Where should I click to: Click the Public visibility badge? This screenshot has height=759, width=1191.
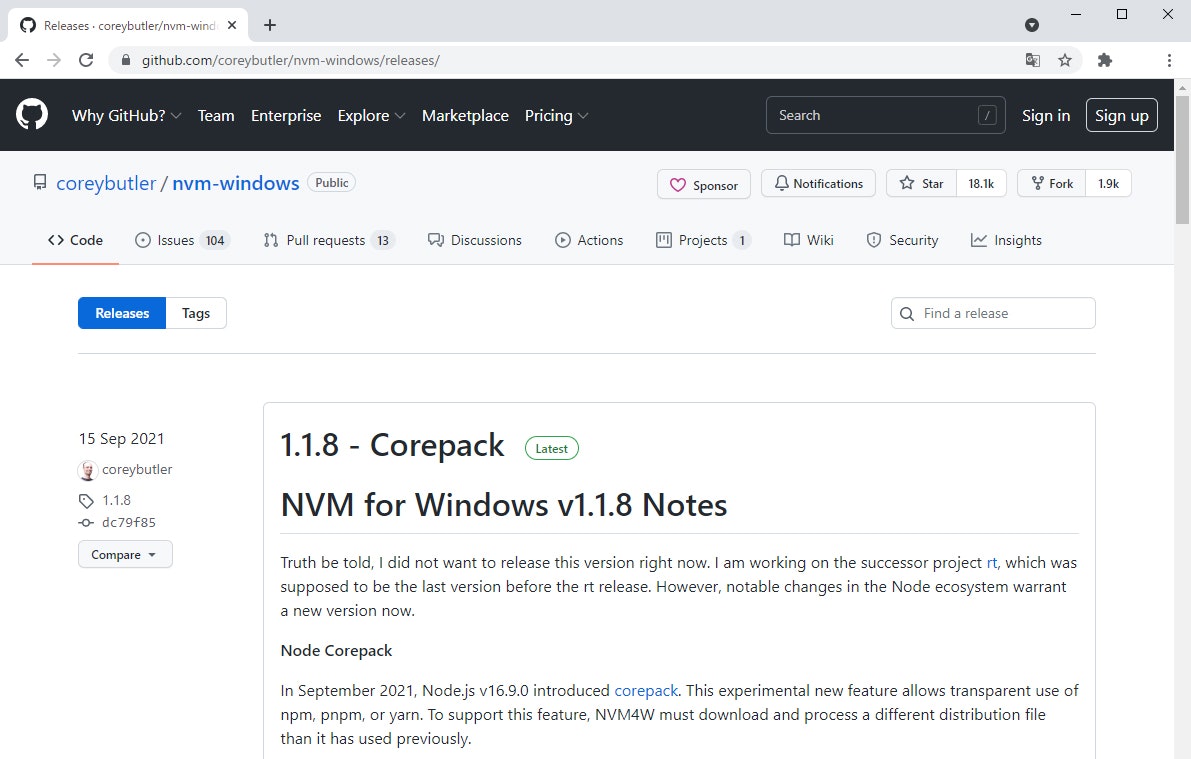[331, 182]
